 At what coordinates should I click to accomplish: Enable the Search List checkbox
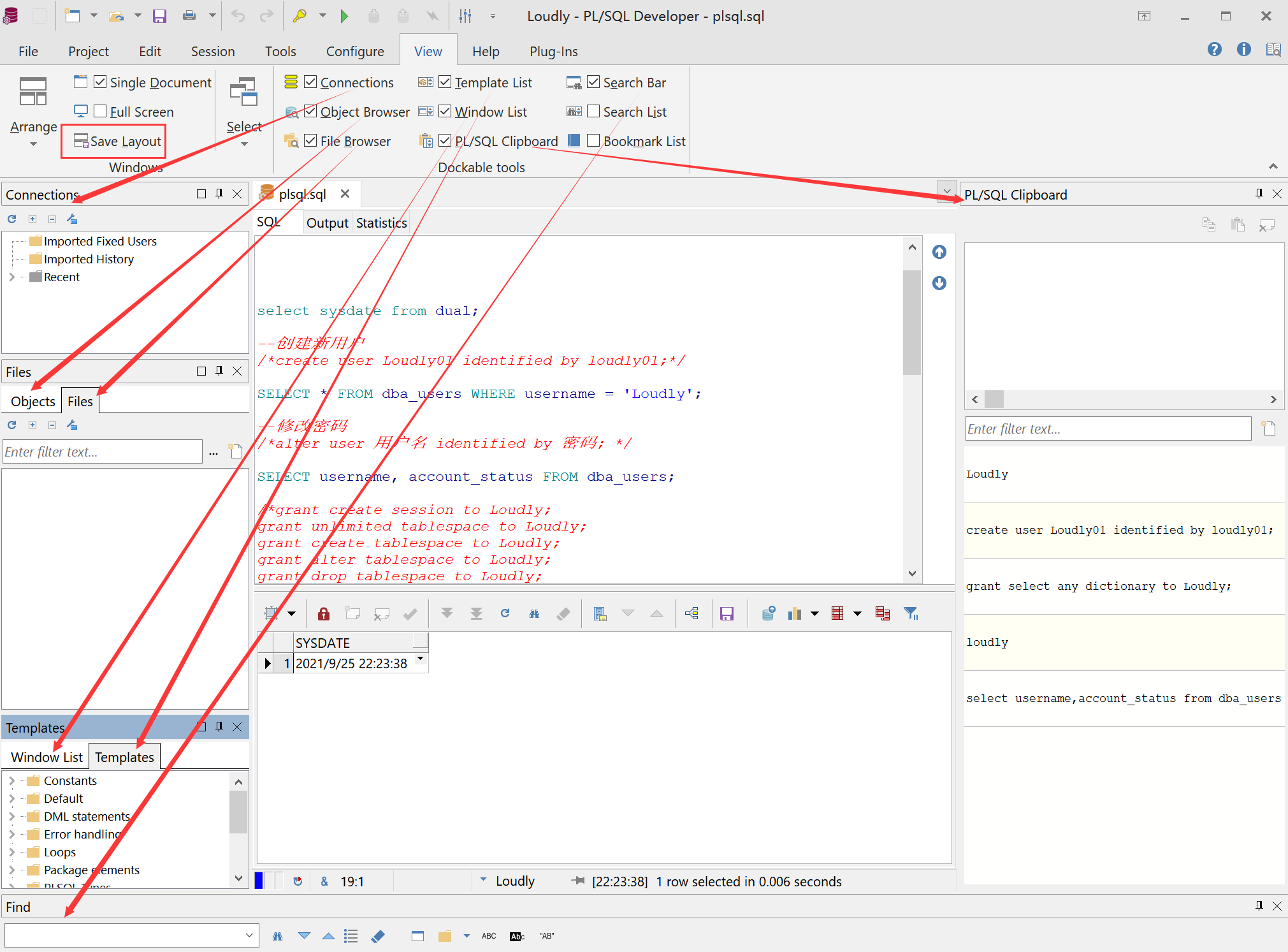pyautogui.click(x=593, y=111)
